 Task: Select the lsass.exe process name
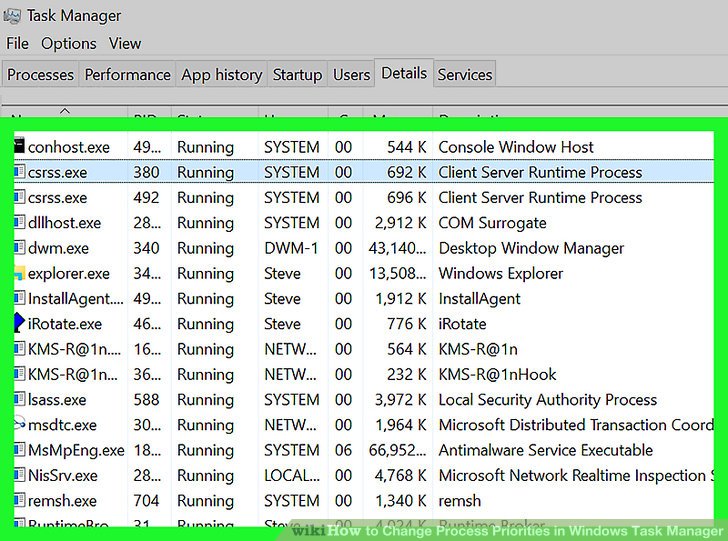[57, 400]
